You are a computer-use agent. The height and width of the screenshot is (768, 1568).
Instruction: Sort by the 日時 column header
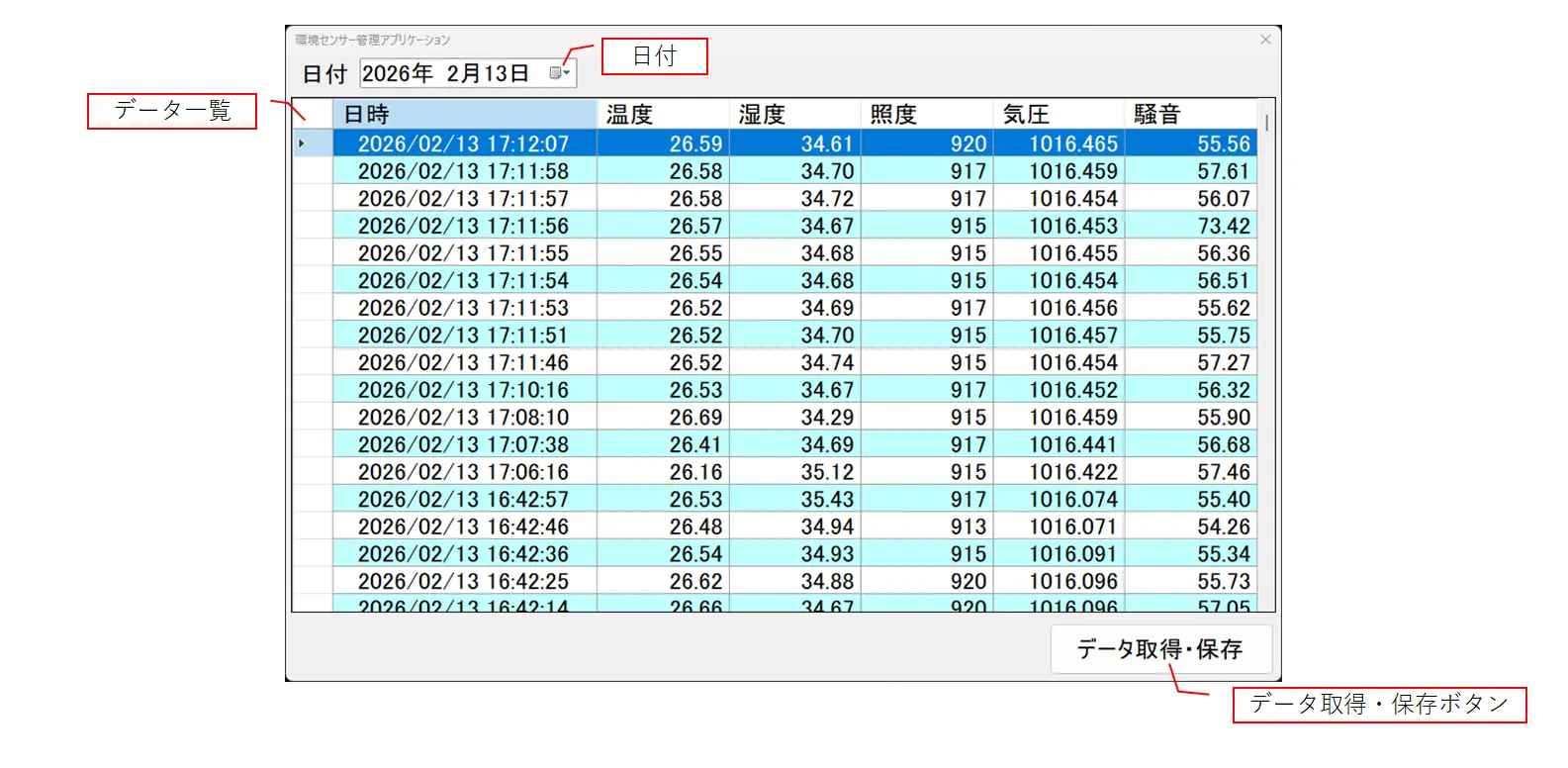(x=463, y=115)
